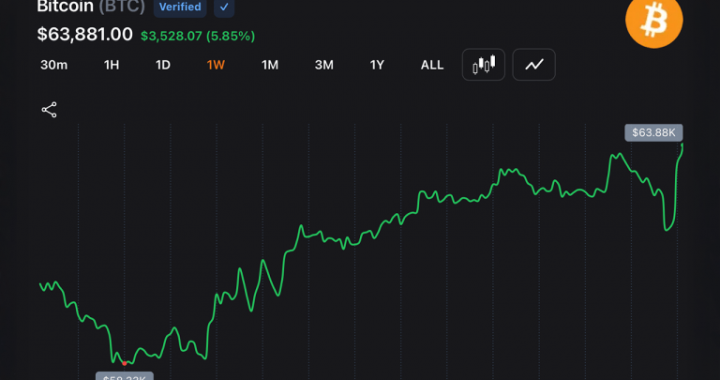Click the red low-point marker on chart
The height and width of the screenshot is (380, 720).
[x=124, y=363]
